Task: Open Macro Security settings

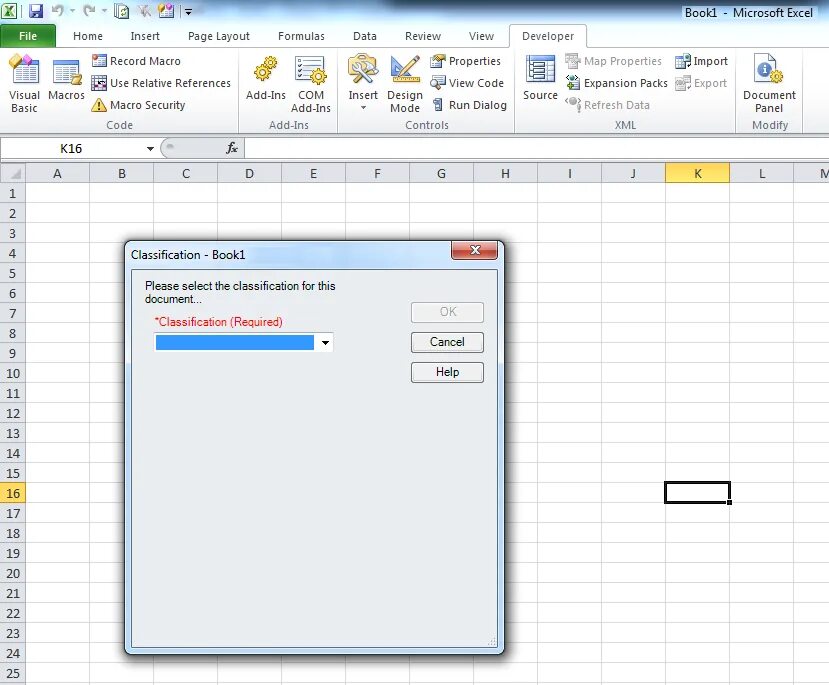Action: (x=139, y=105)
